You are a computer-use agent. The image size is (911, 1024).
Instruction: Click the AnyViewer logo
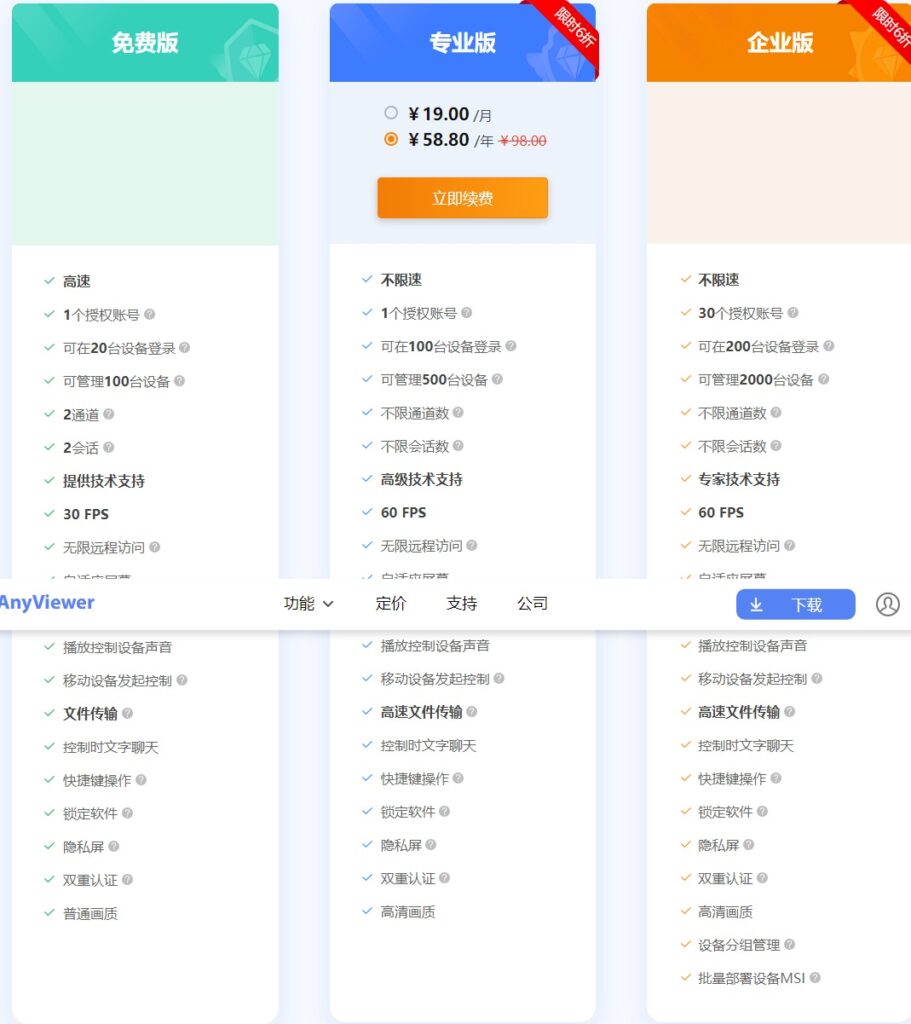pos(47,602)
